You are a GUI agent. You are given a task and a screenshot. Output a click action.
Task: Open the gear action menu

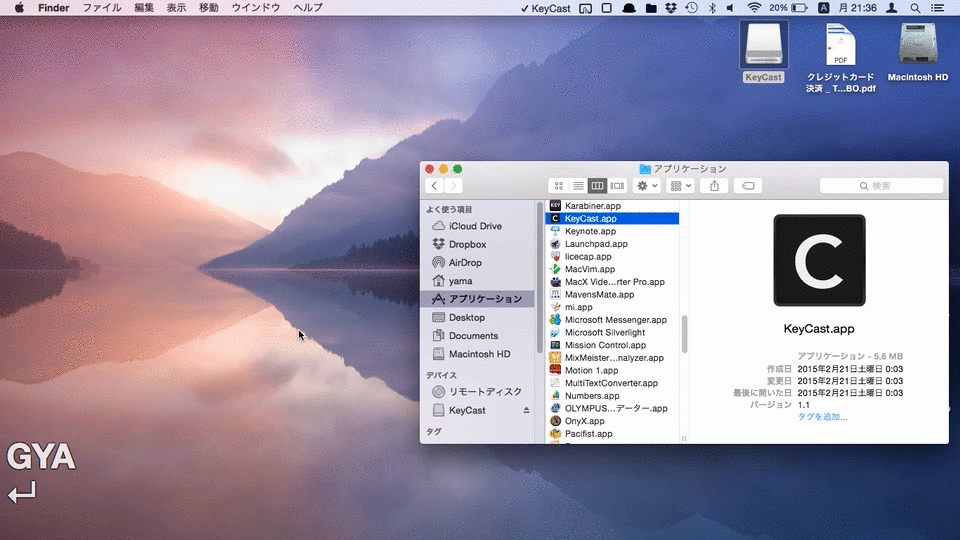[647, 186]
